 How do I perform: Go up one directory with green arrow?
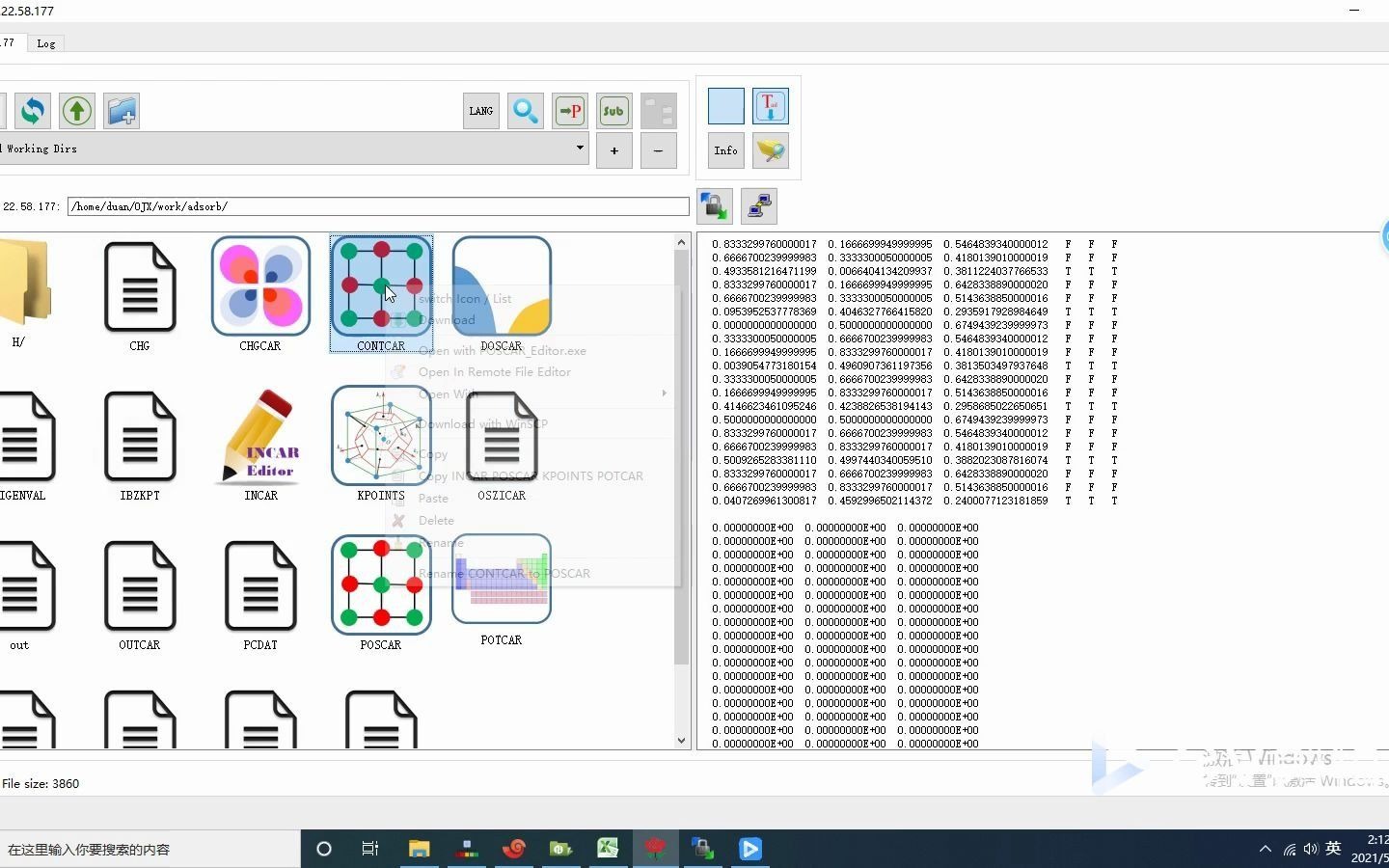click(77, 111)
